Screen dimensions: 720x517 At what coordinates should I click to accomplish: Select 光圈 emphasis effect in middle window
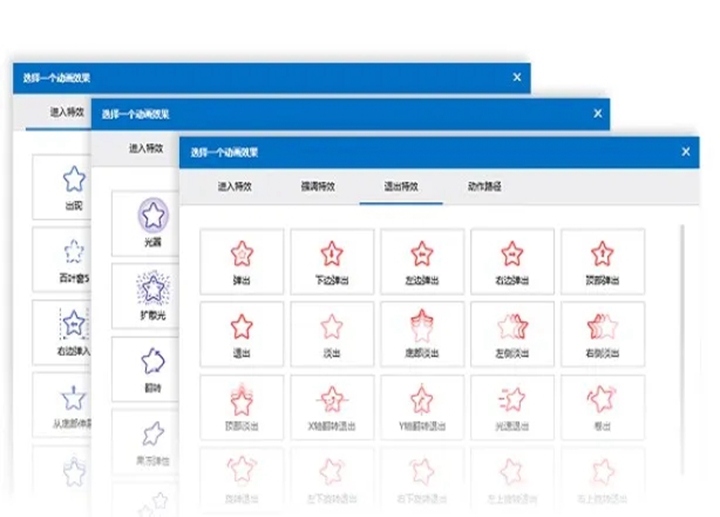[x=145, y=223]
